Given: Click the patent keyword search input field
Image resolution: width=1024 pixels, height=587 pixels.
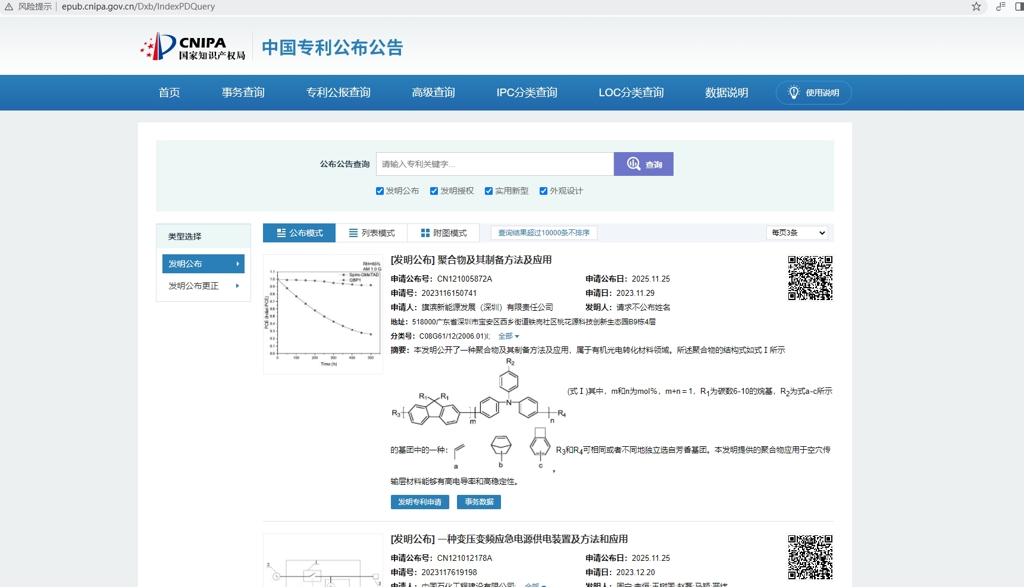Looking at the screenshot, I should pyautogui.click(x=495, y=164).
